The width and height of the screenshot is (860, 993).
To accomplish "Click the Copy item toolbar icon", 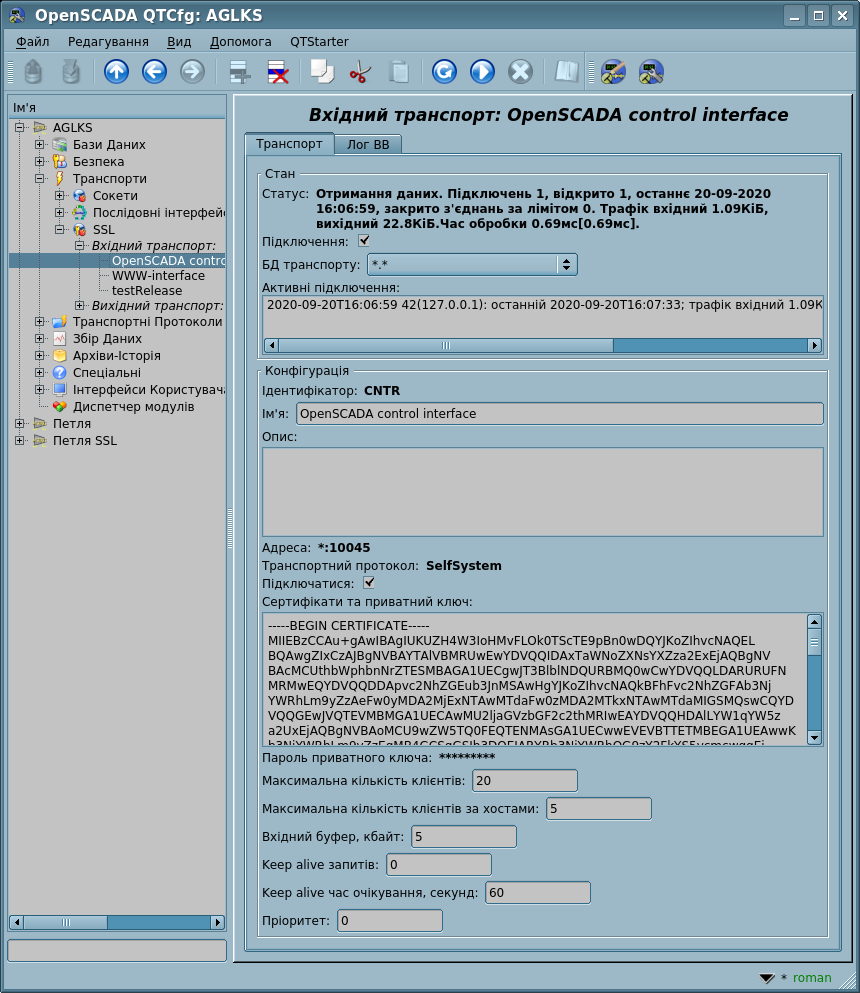I will (x=322, y=72).
